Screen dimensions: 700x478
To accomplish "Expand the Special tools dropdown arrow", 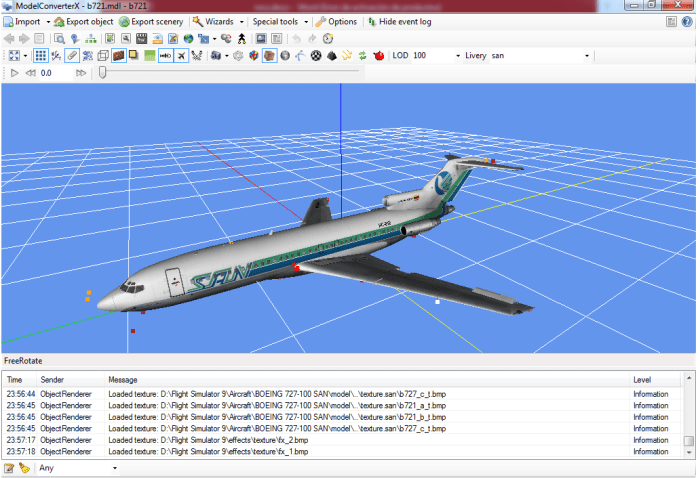I will click(306, 22).
